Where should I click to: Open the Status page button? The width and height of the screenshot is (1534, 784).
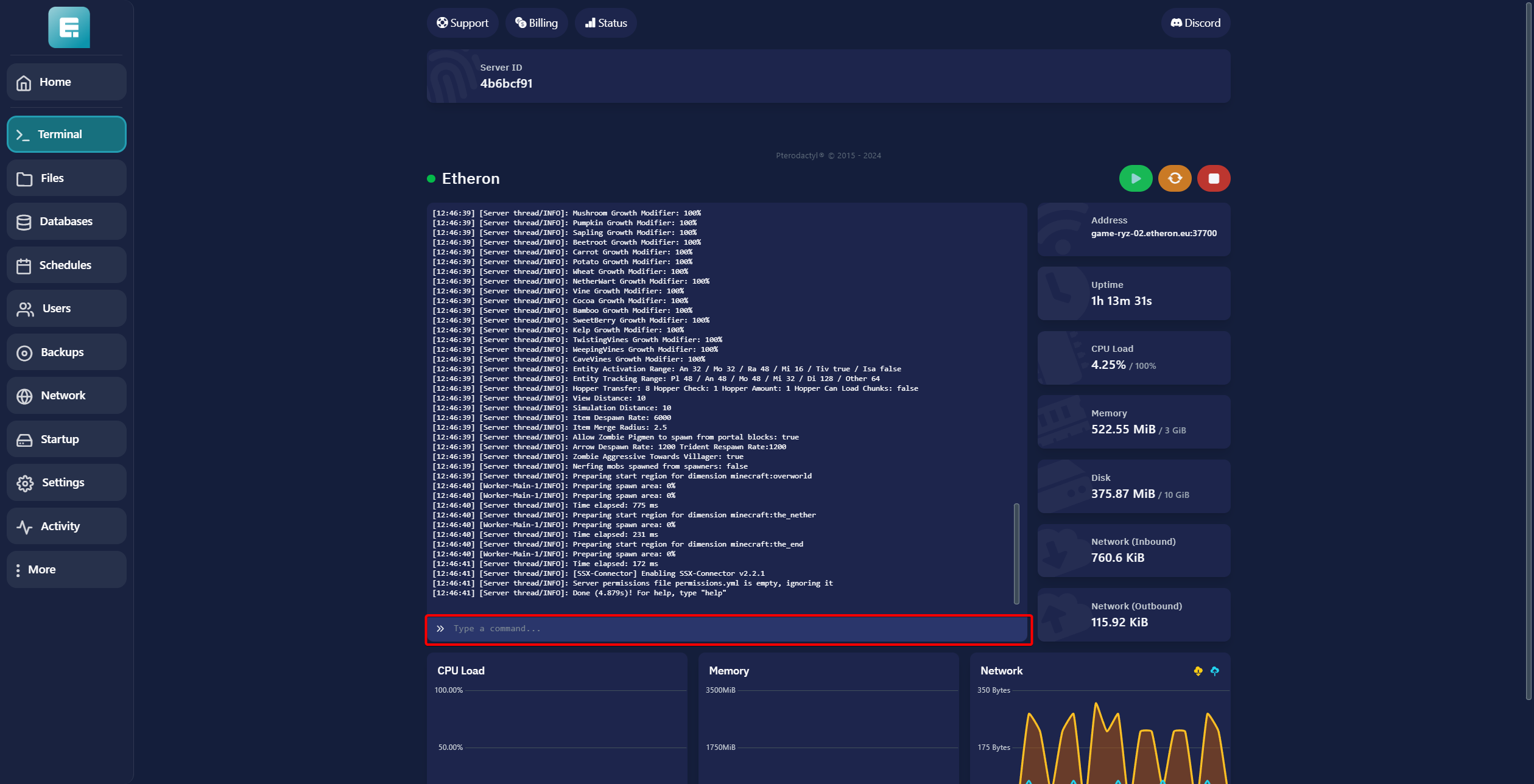(x=605, y=23)
